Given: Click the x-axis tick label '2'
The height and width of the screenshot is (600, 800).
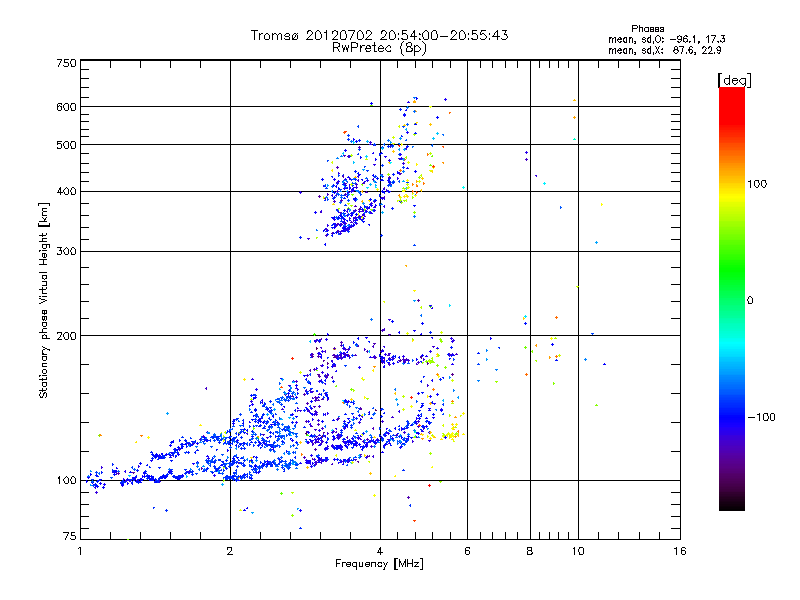Looking at the screenshot, I should pyautogui.click(x=230, y=551).
